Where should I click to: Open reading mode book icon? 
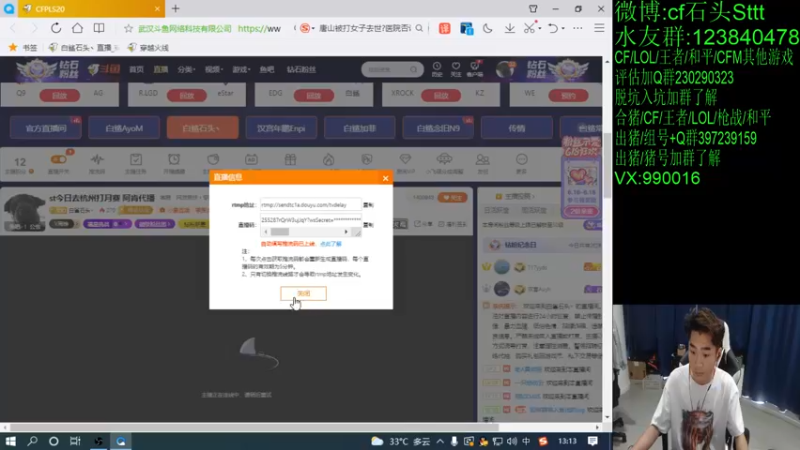click(99, 28)
